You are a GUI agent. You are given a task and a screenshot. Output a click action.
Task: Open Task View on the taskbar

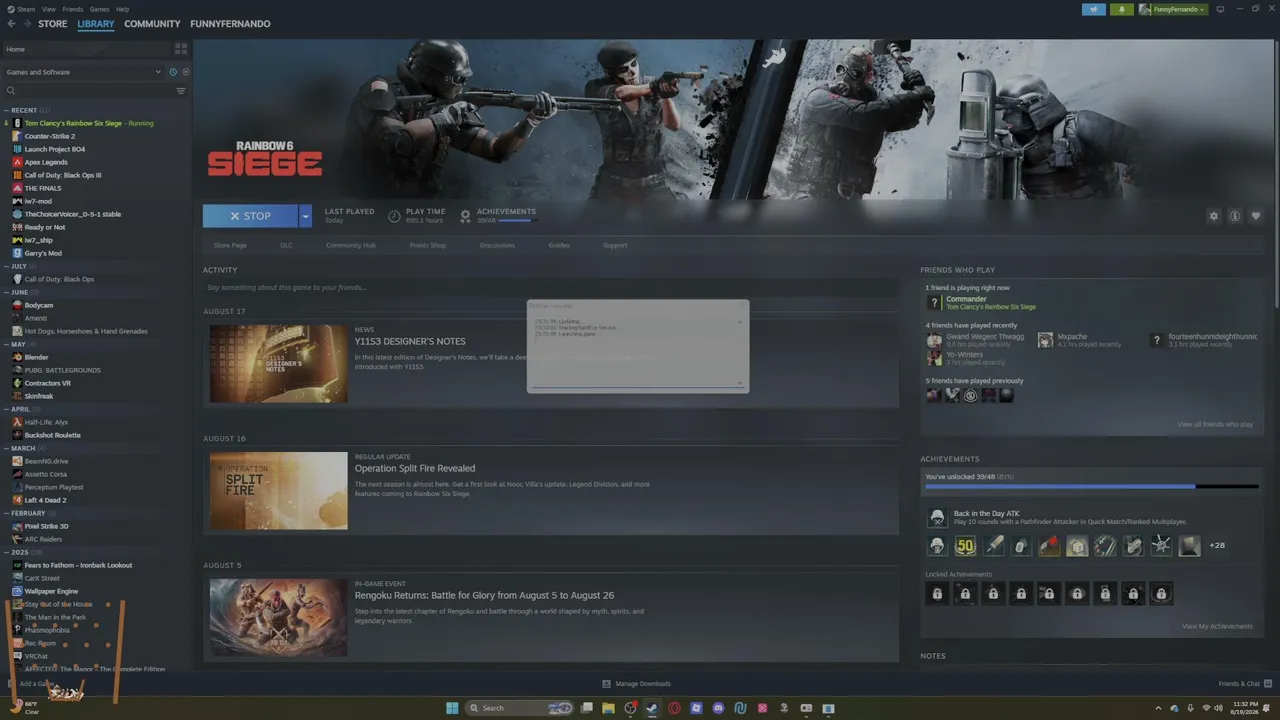(587, 708)
